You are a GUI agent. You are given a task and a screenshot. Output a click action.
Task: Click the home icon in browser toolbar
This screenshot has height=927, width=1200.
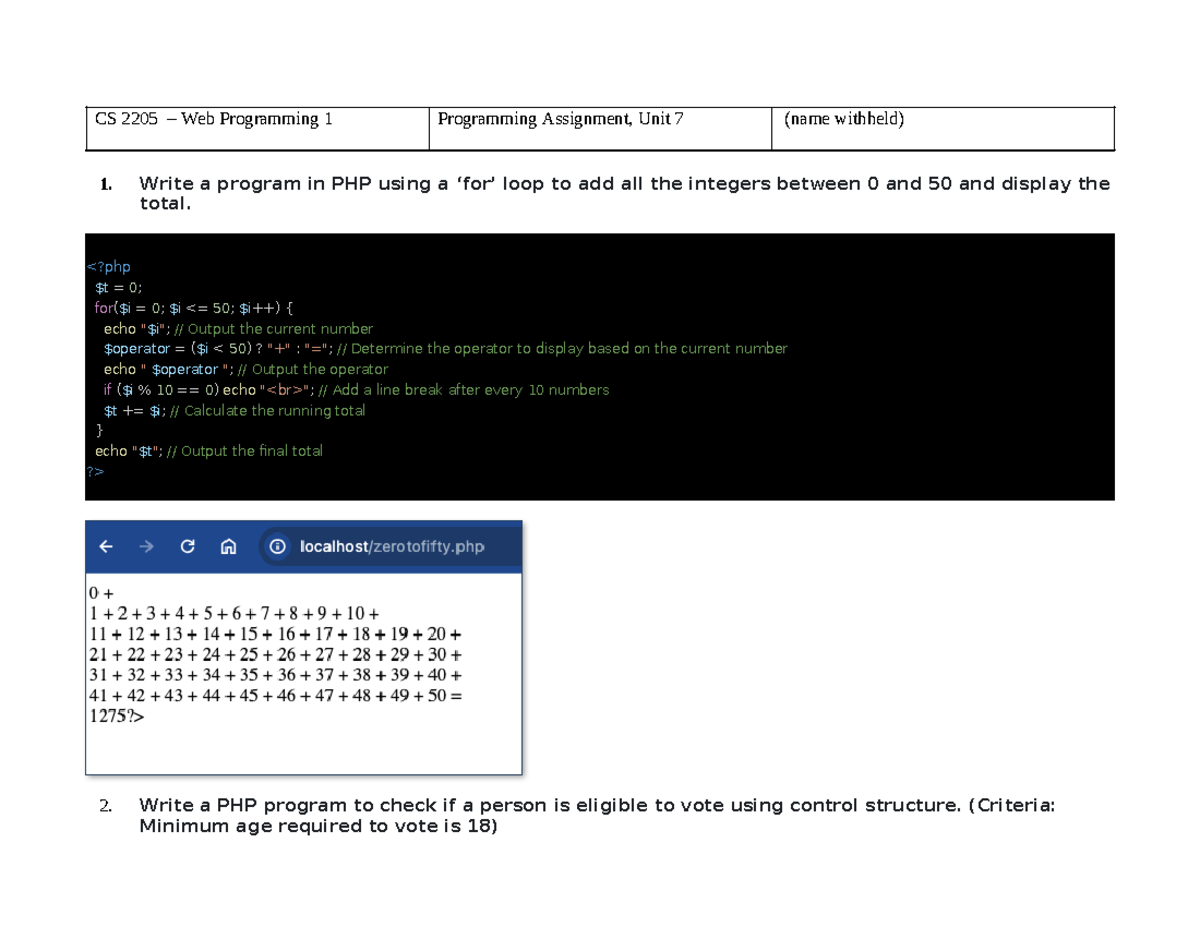pyautogui.click(x=228, y=546)
